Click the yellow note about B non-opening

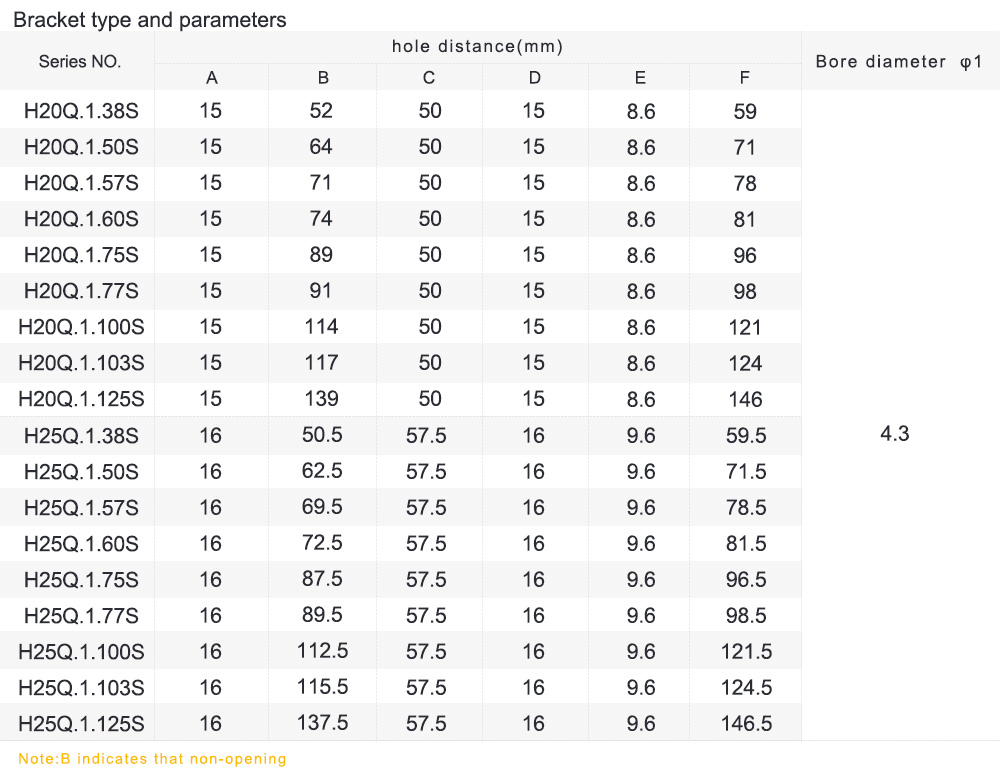click(153, 759)
